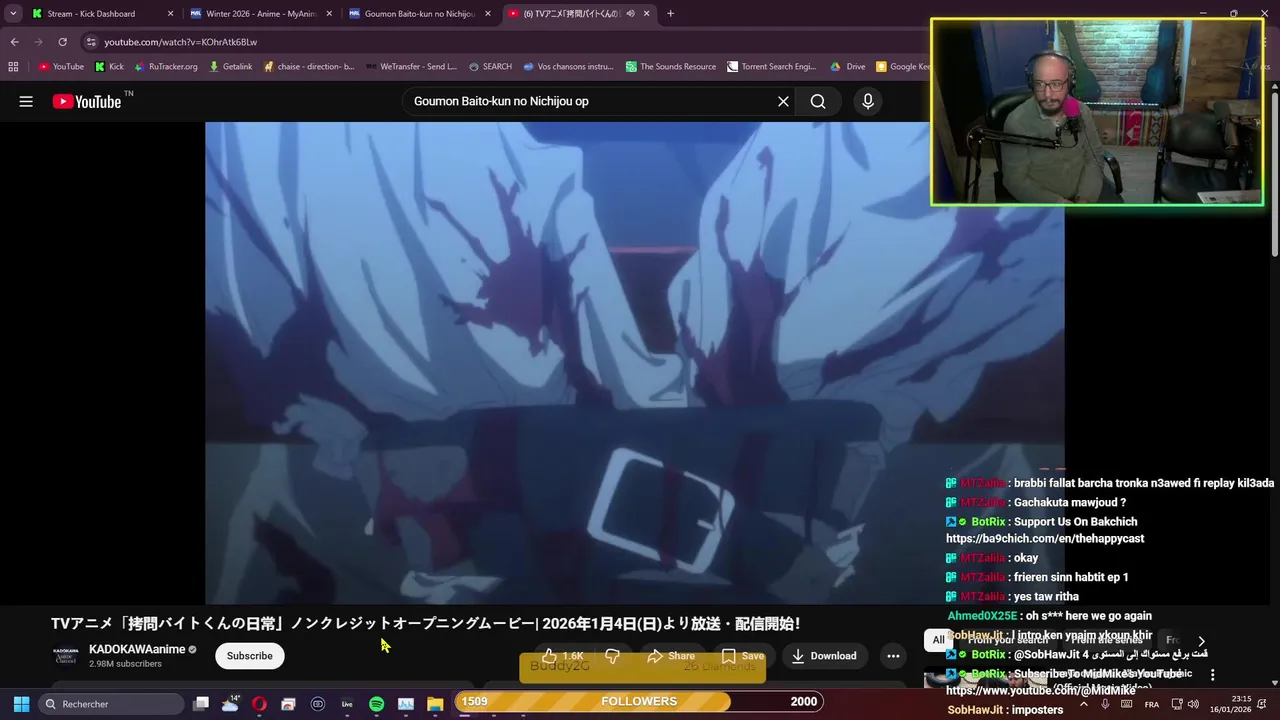
Task: Open Task View from taskbar
Action: (x=201, y=704)
